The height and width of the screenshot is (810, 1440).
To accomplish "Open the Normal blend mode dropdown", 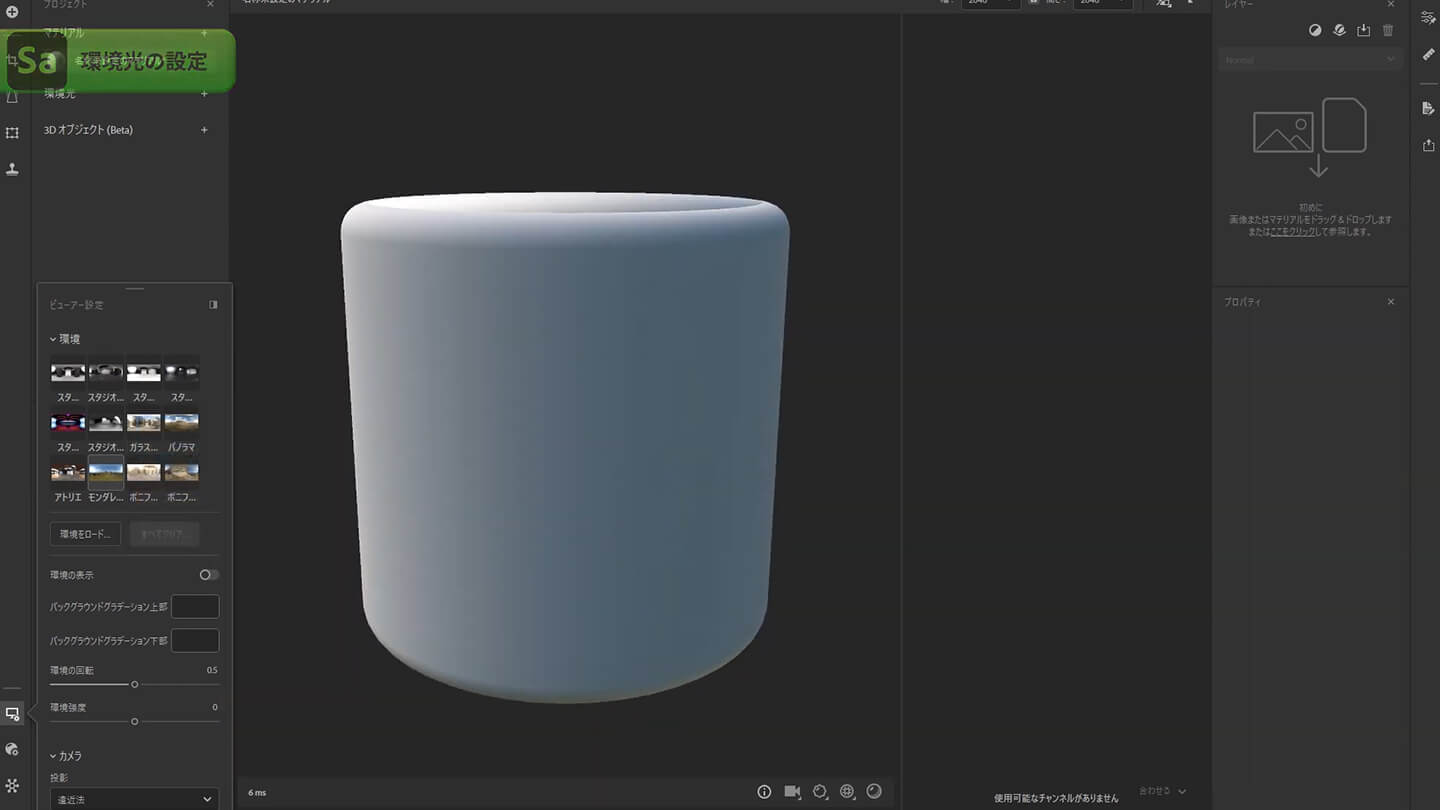I will point(1308,60).
